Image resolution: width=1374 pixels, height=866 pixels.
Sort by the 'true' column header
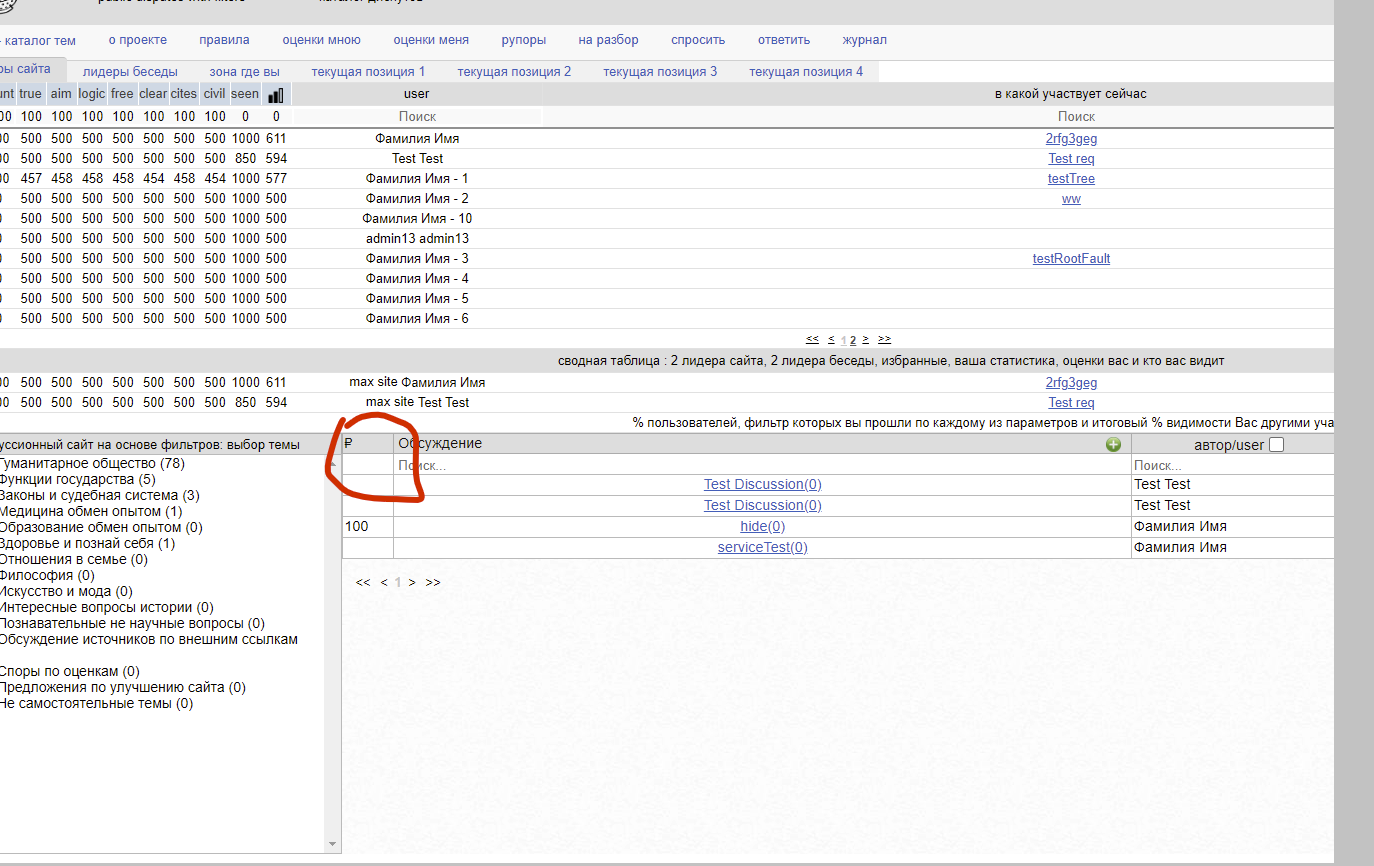pyautogui.click(x=31, y=94)
